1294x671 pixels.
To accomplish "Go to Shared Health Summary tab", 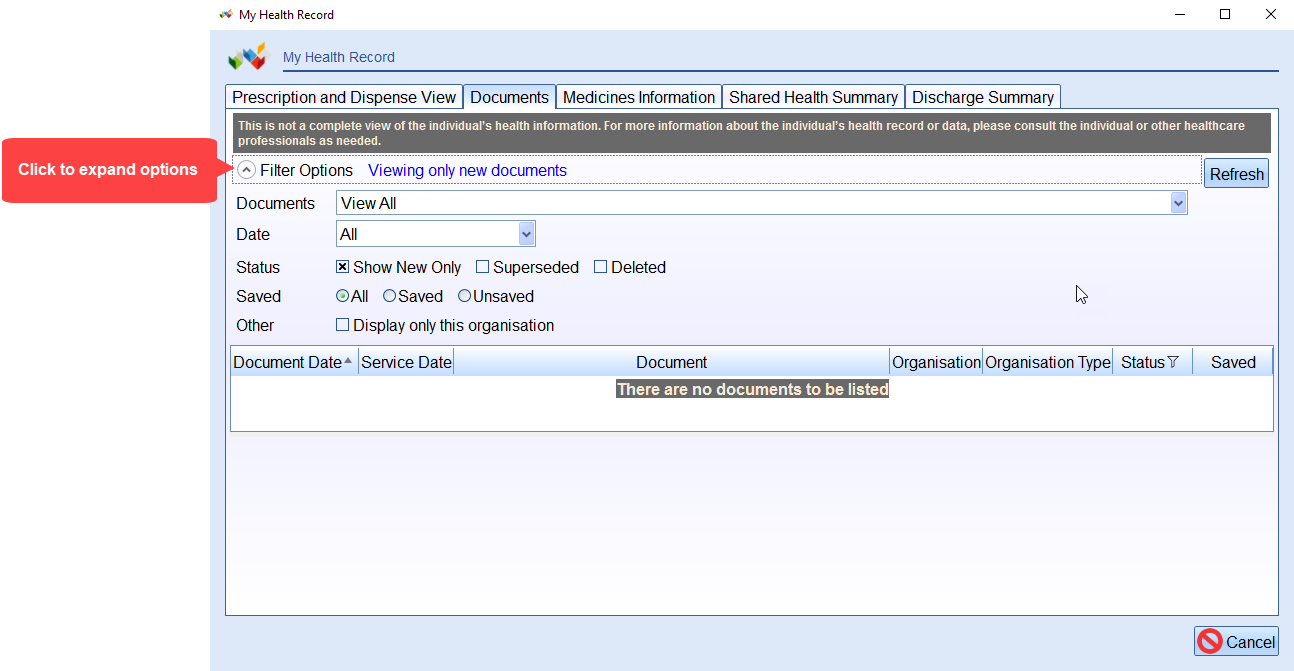I will point(813,97).
